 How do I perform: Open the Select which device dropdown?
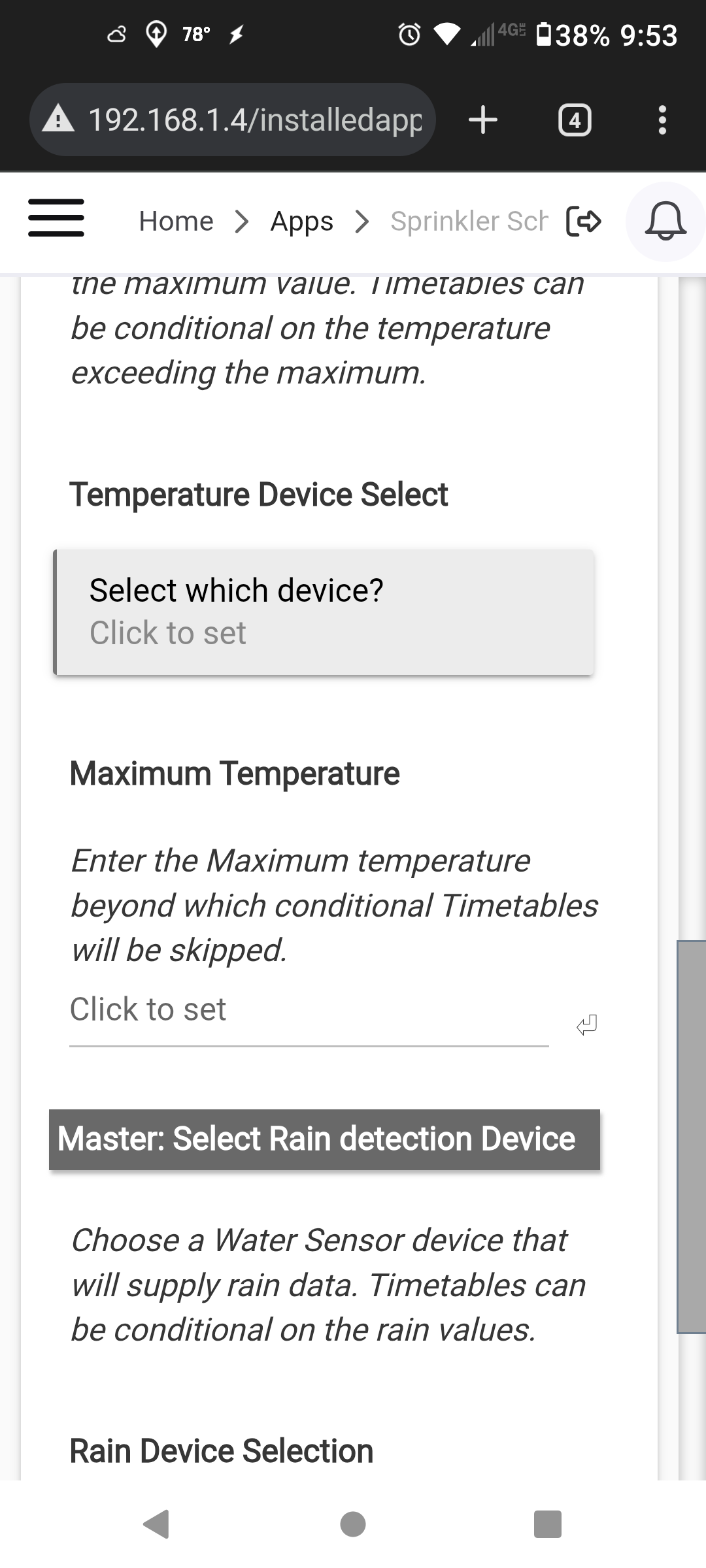pyautogui.click(x=324, y=612)
